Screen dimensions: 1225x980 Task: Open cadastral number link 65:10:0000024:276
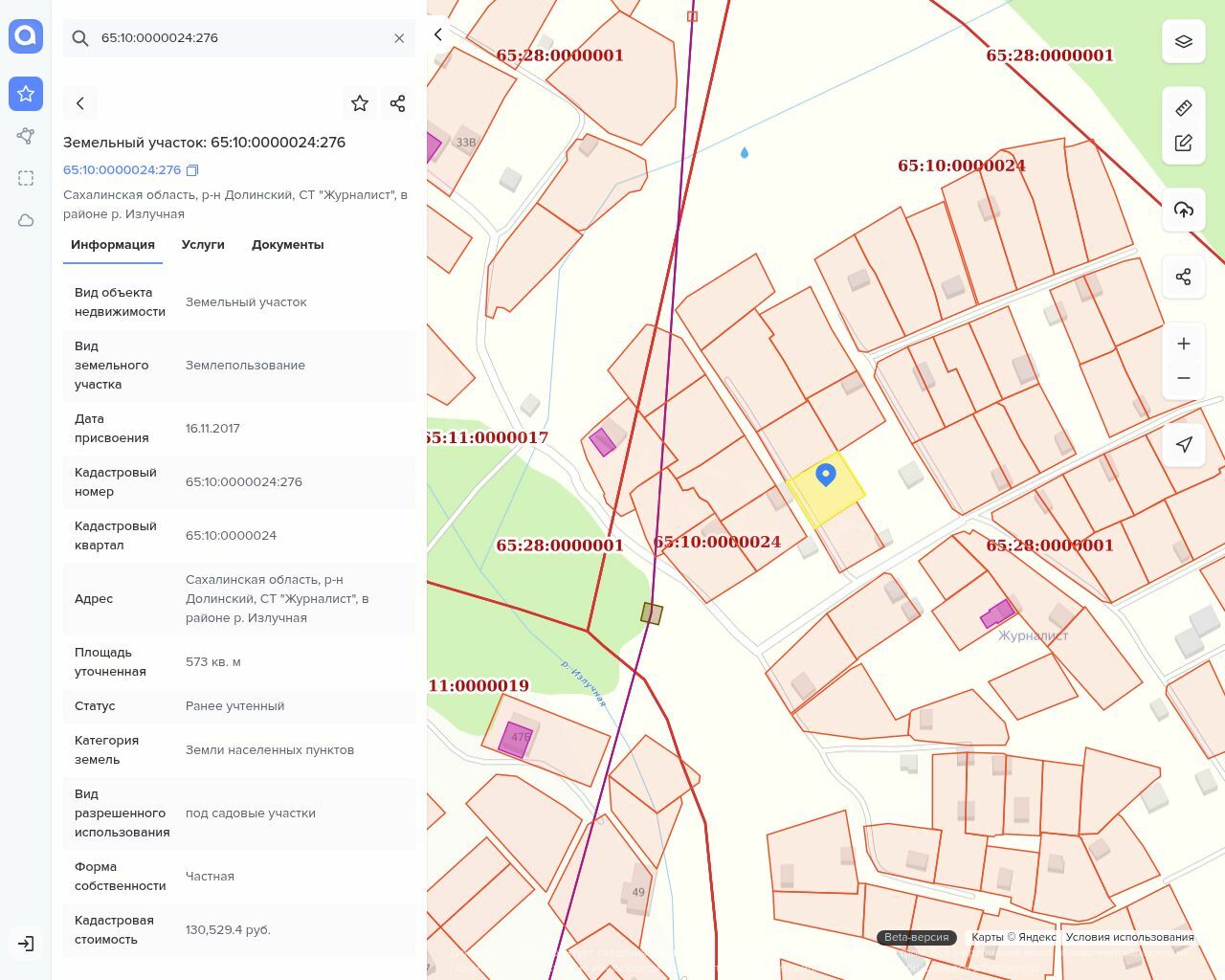click(122, 170)
